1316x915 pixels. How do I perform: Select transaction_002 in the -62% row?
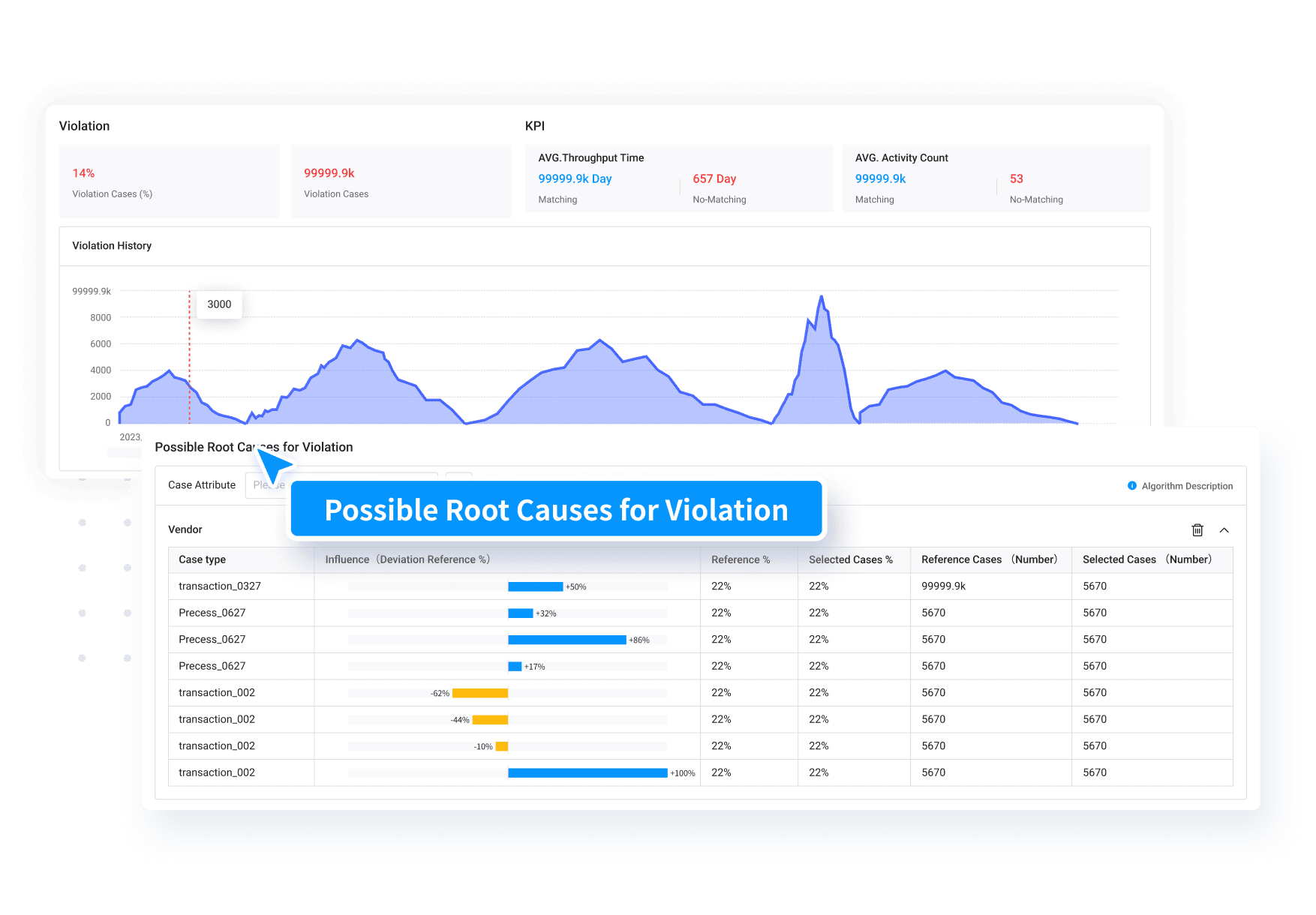217,693
